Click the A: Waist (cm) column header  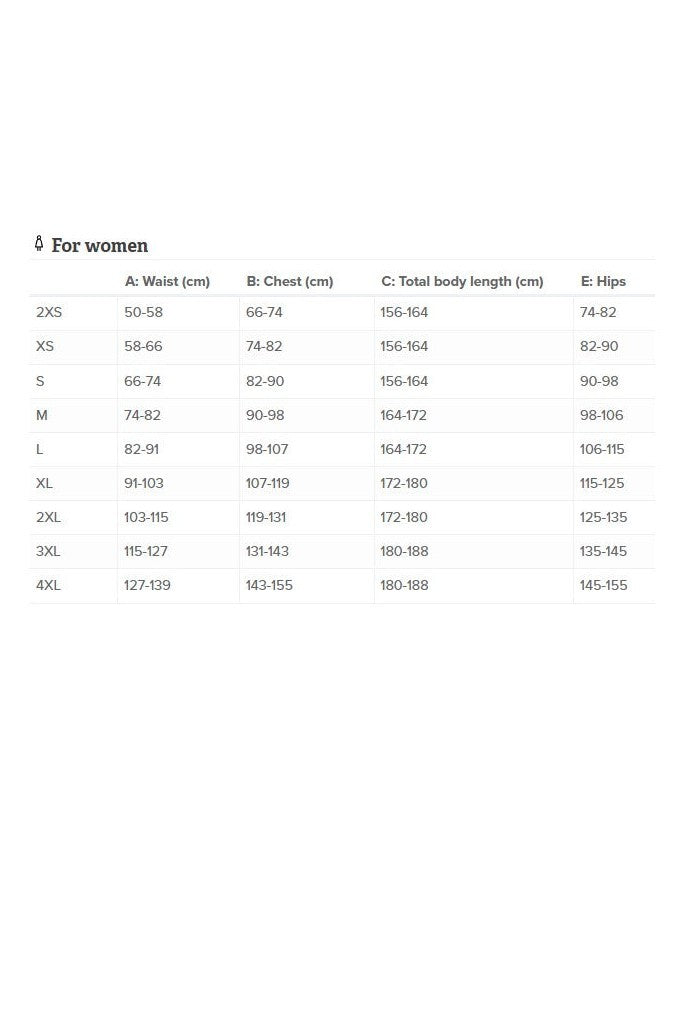pyautogui.click(x=167, y=281)
